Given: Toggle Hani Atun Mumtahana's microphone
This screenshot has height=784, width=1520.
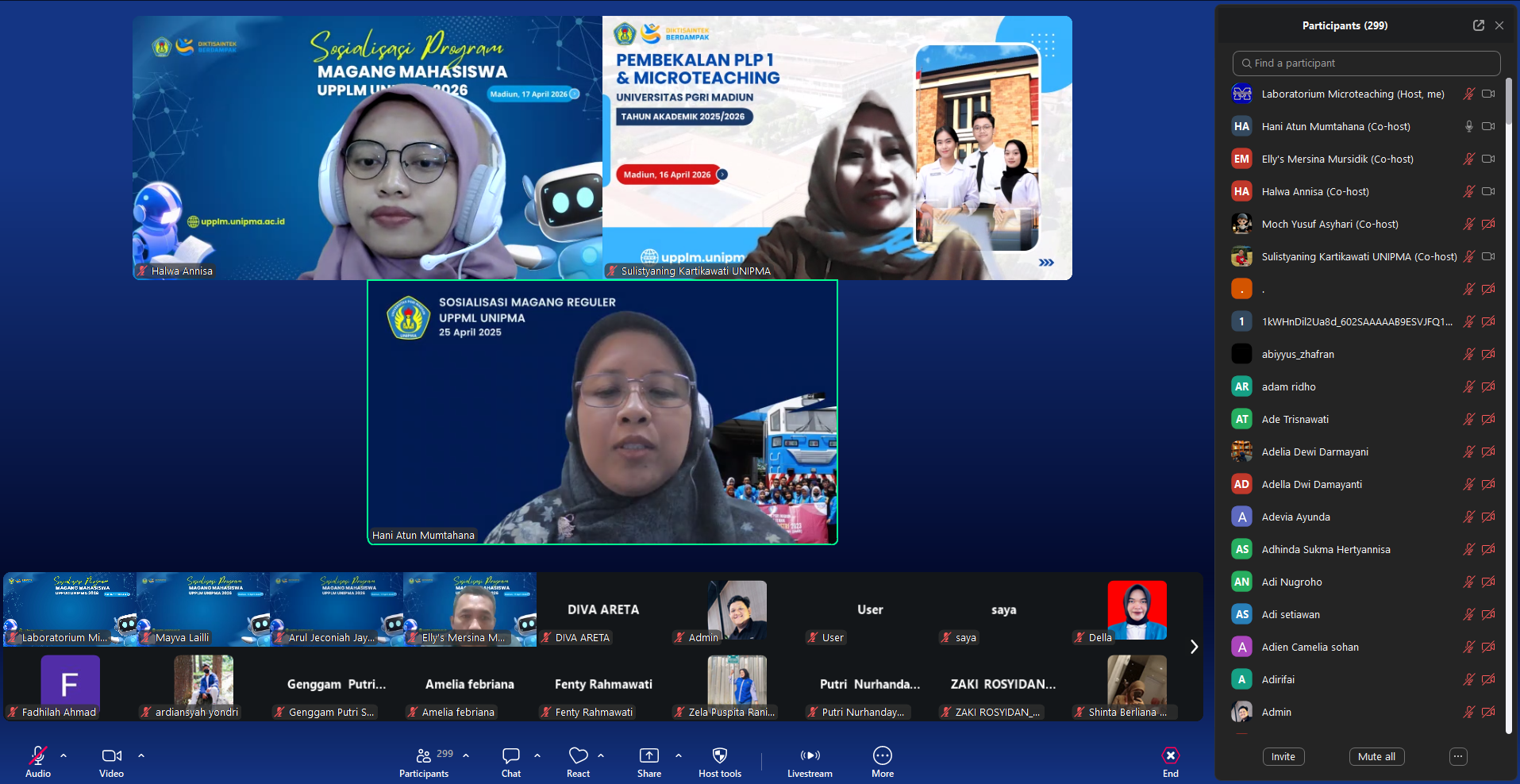Looking at the screenshot, I should coord(1468,126).
